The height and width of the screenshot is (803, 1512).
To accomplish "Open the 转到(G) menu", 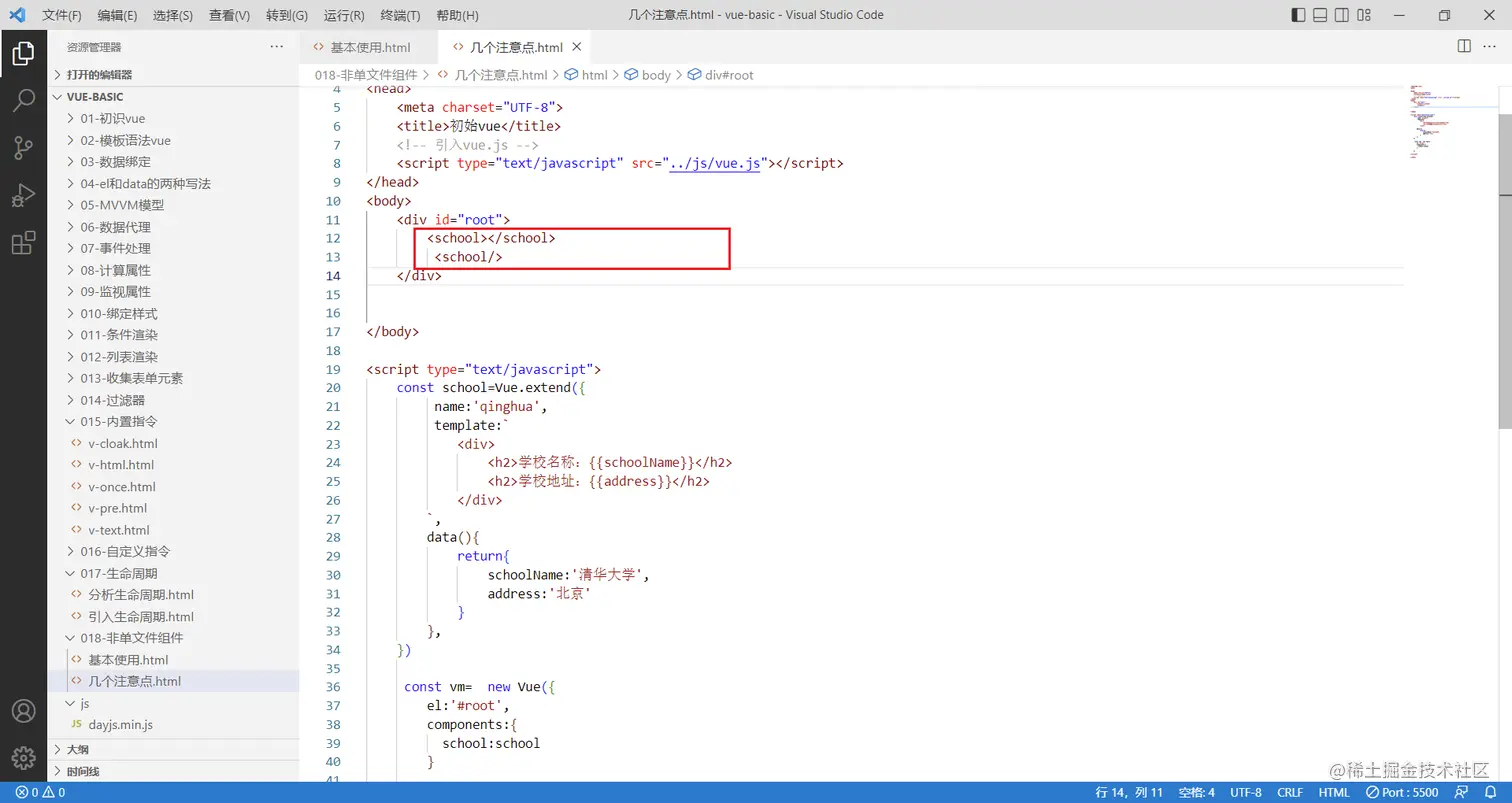I will pos(287,15).
